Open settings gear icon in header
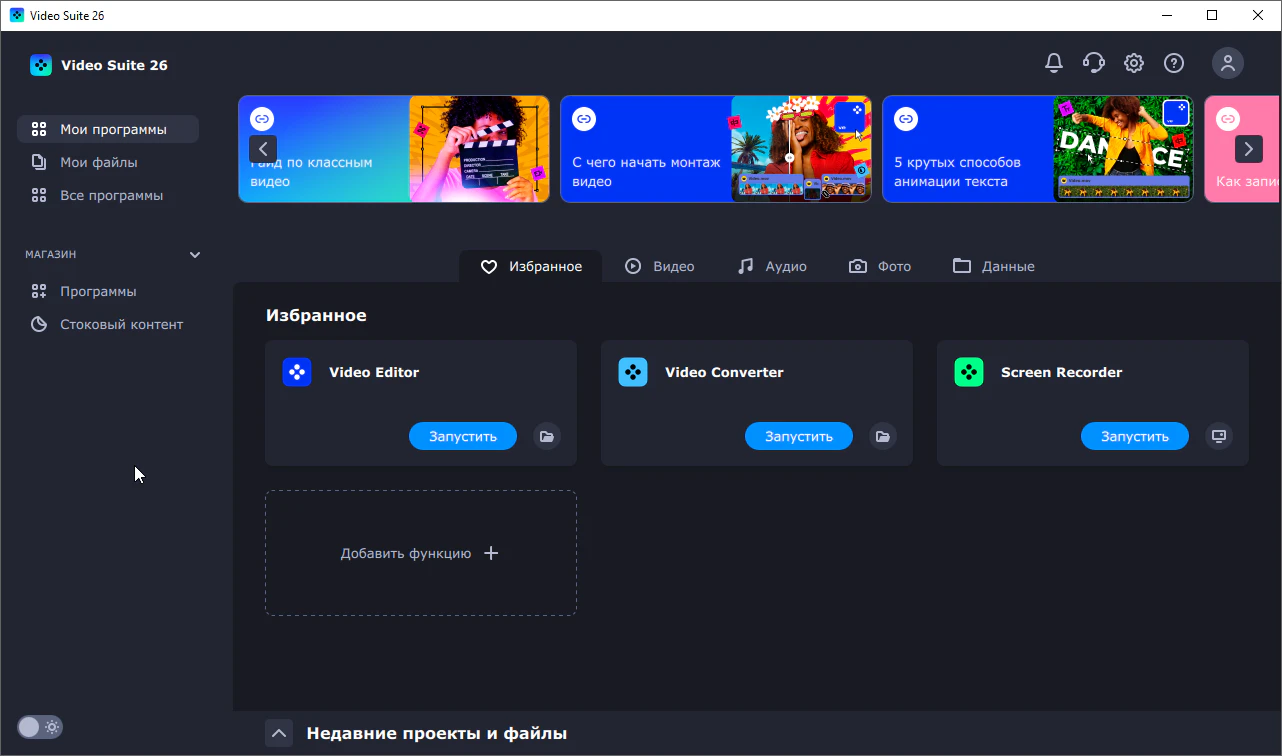The width and height of the screenshot is (1282, 756). 1134,63
